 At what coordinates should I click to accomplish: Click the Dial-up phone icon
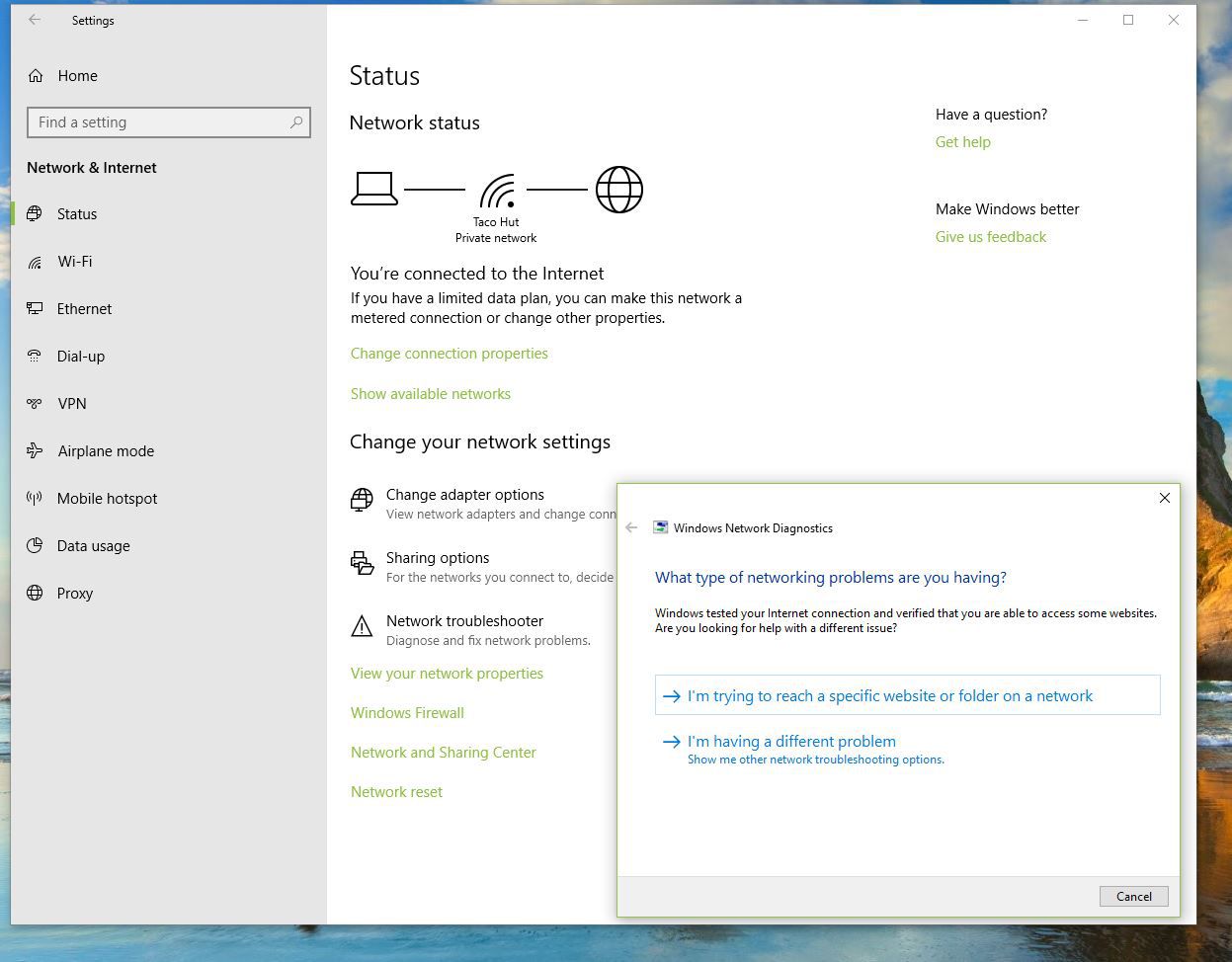(x=36, y=357)
